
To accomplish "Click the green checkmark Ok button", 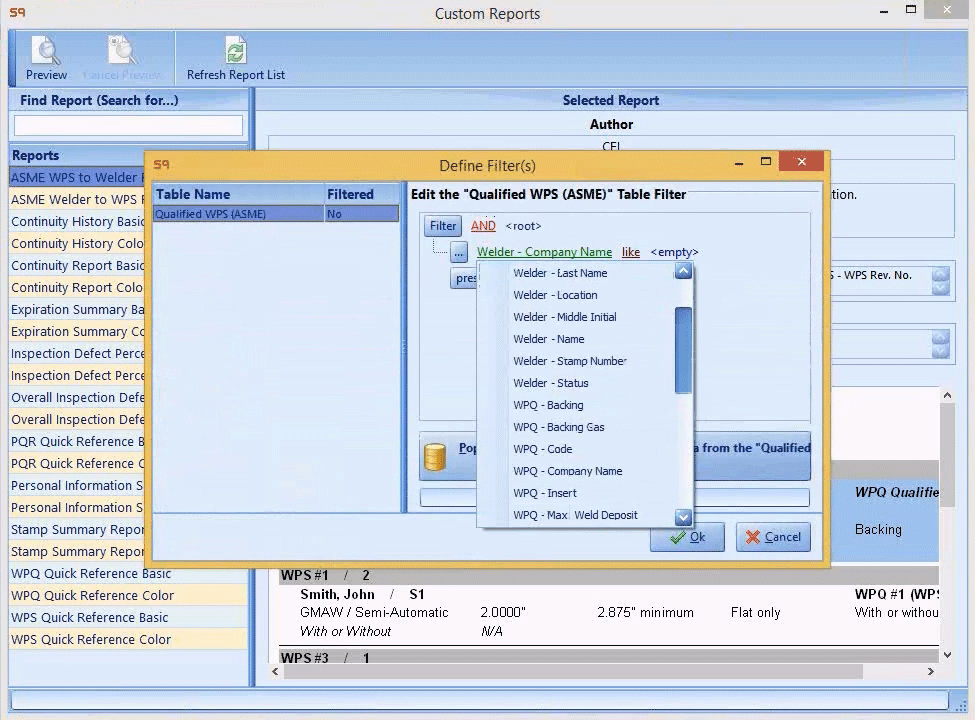I will (687, 537).
